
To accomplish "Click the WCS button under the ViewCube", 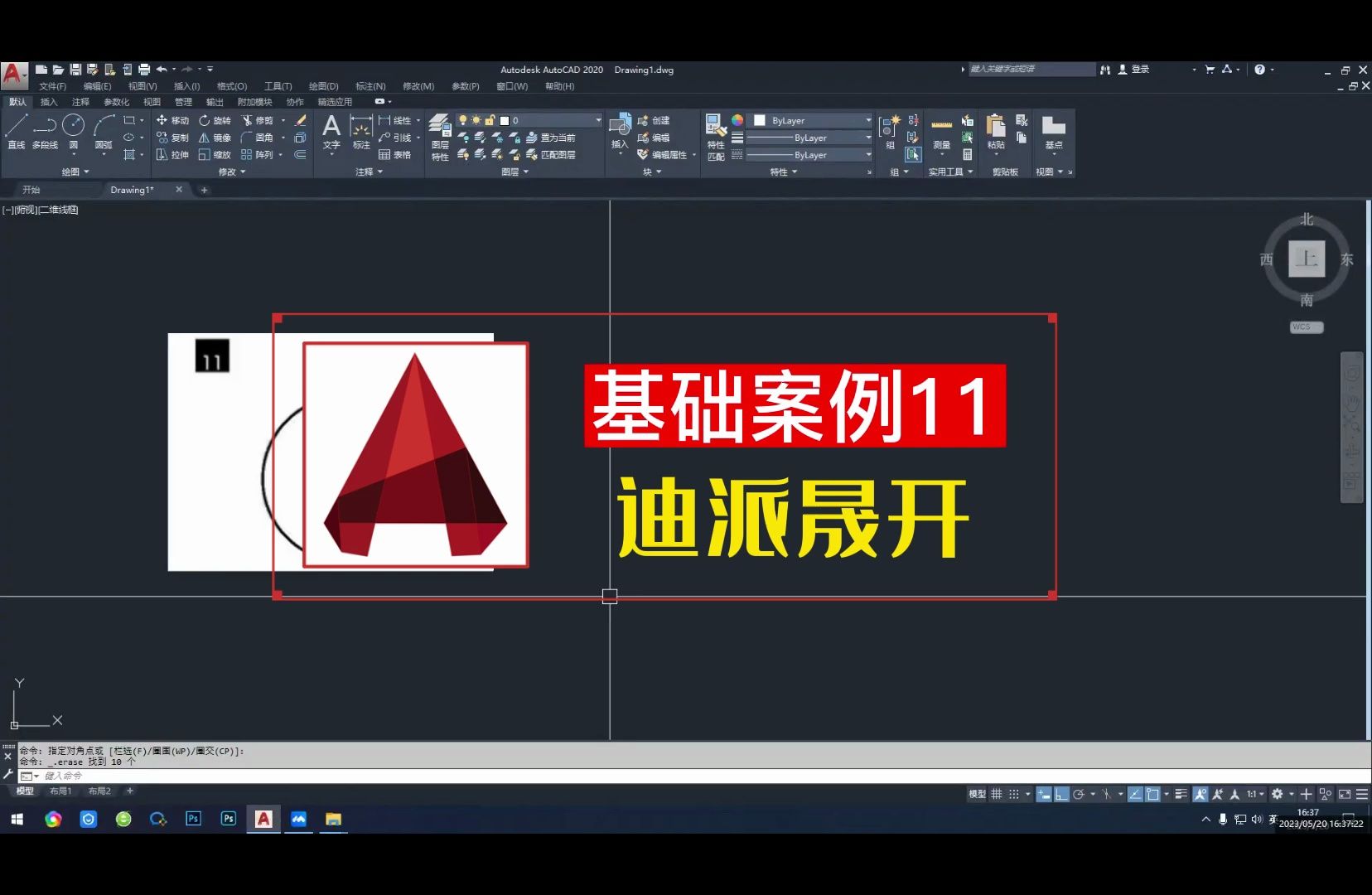I will [1307, 327].
